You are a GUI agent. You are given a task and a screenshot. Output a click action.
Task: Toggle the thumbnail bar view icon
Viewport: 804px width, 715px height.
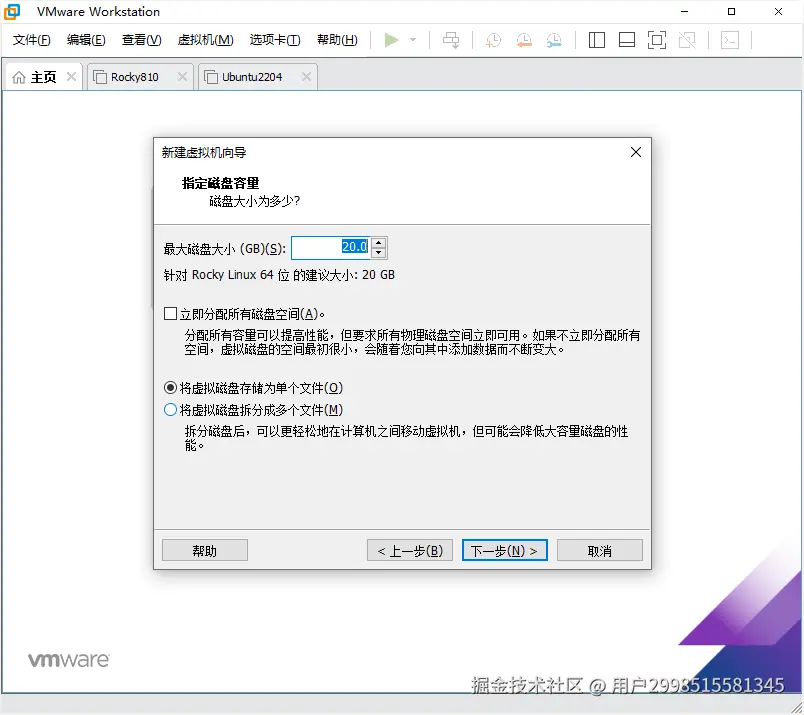(x=627, y=40)
